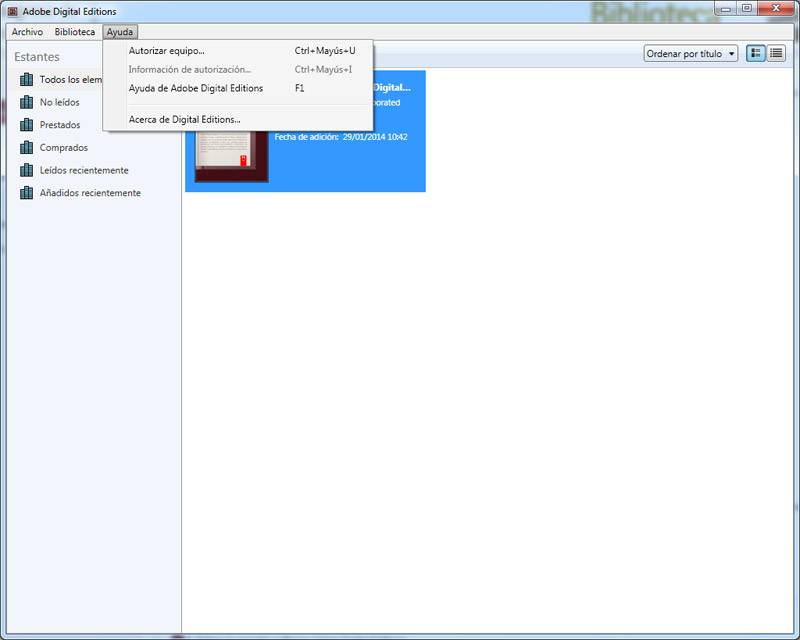Click Adobe Digital Editions title bar app icon

pos(13,11)
